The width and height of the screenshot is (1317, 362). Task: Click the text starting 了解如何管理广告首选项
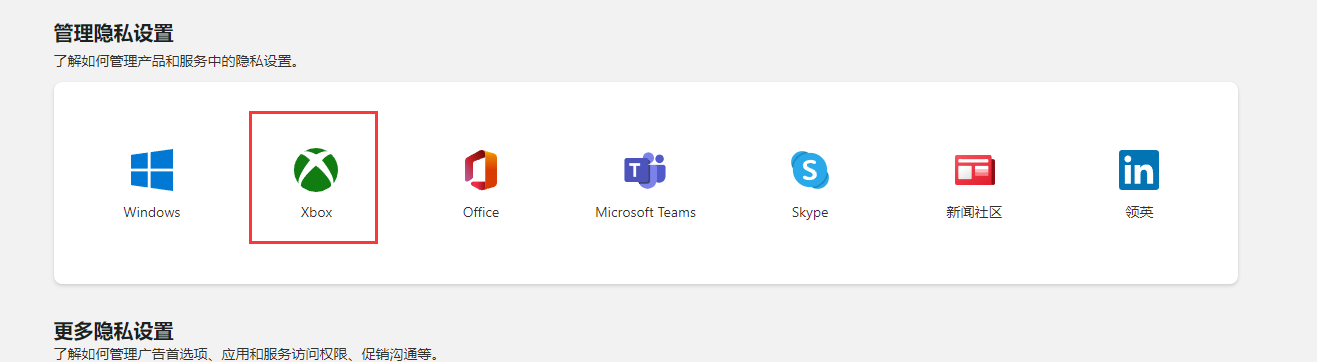246,354
